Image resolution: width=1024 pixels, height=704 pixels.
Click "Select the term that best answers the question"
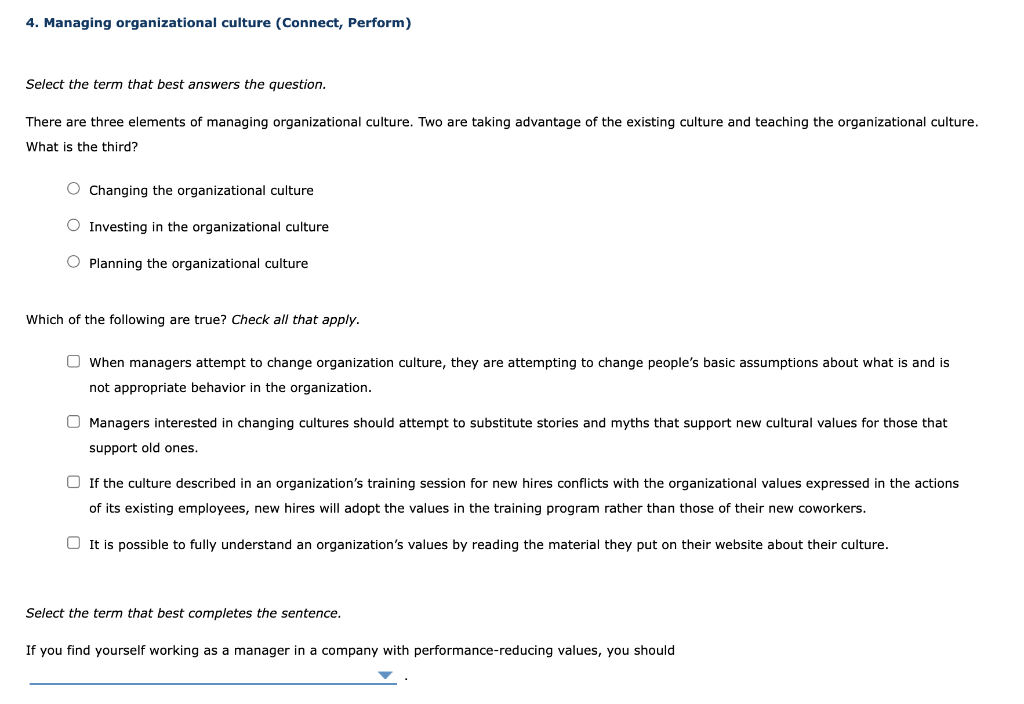(x=175, y=84)
